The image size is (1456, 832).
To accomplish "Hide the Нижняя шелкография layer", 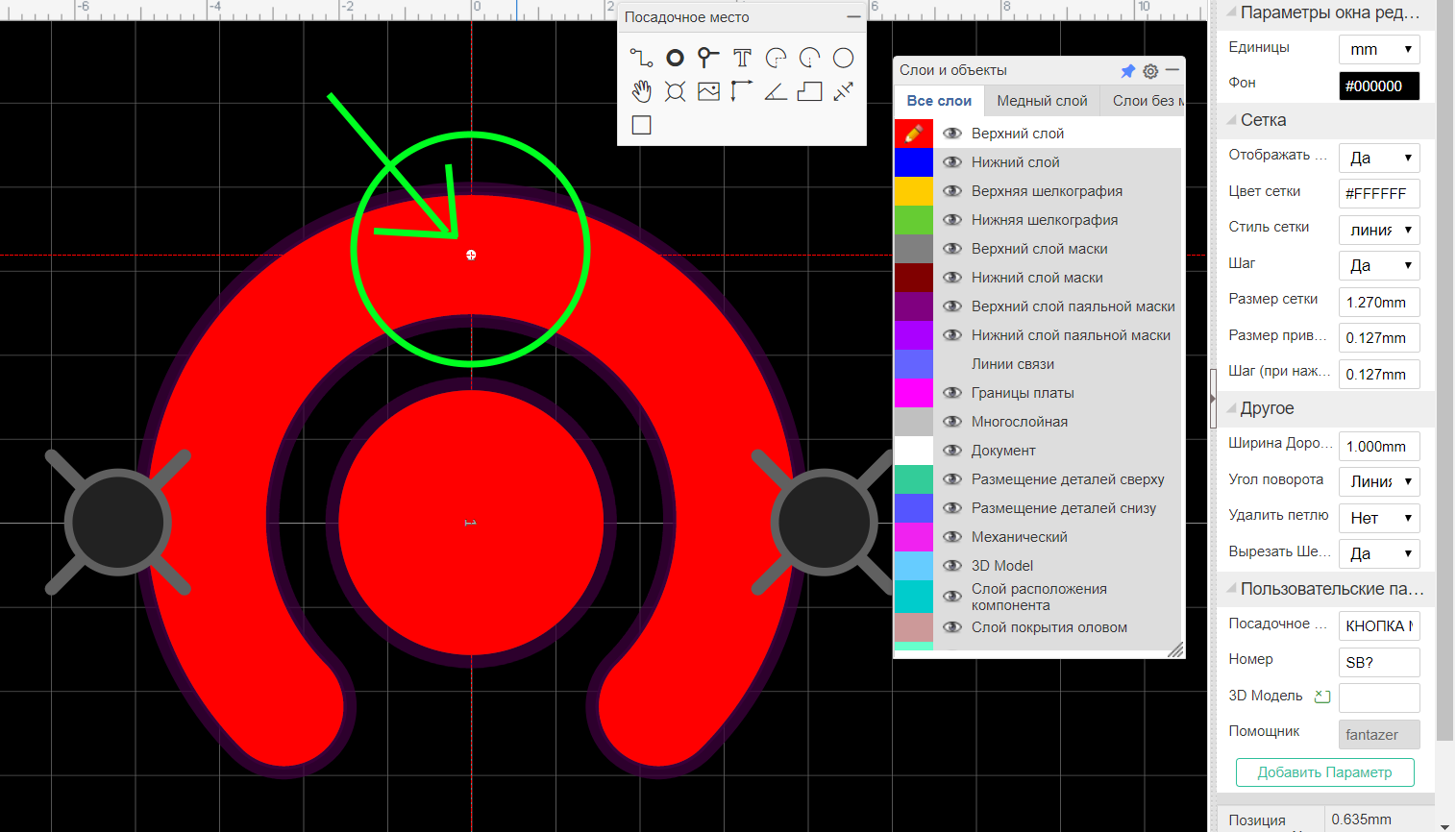I will point(952,220).
